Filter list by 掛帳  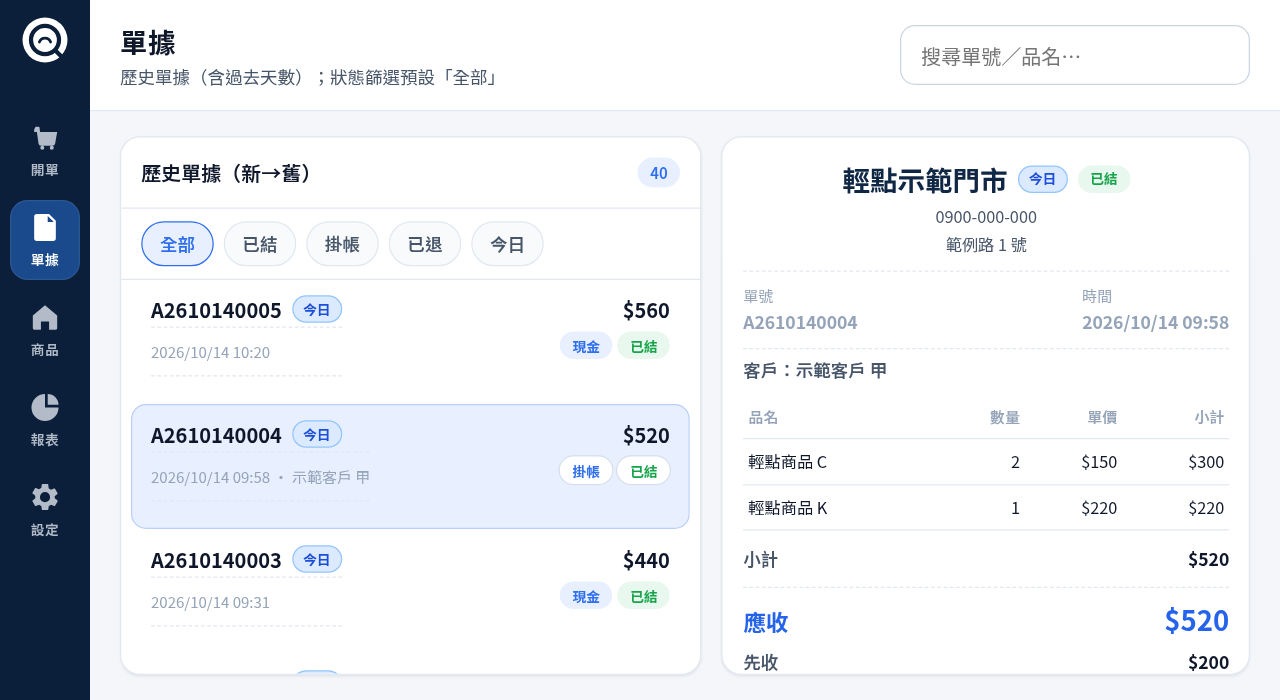(x=342, y=244)
